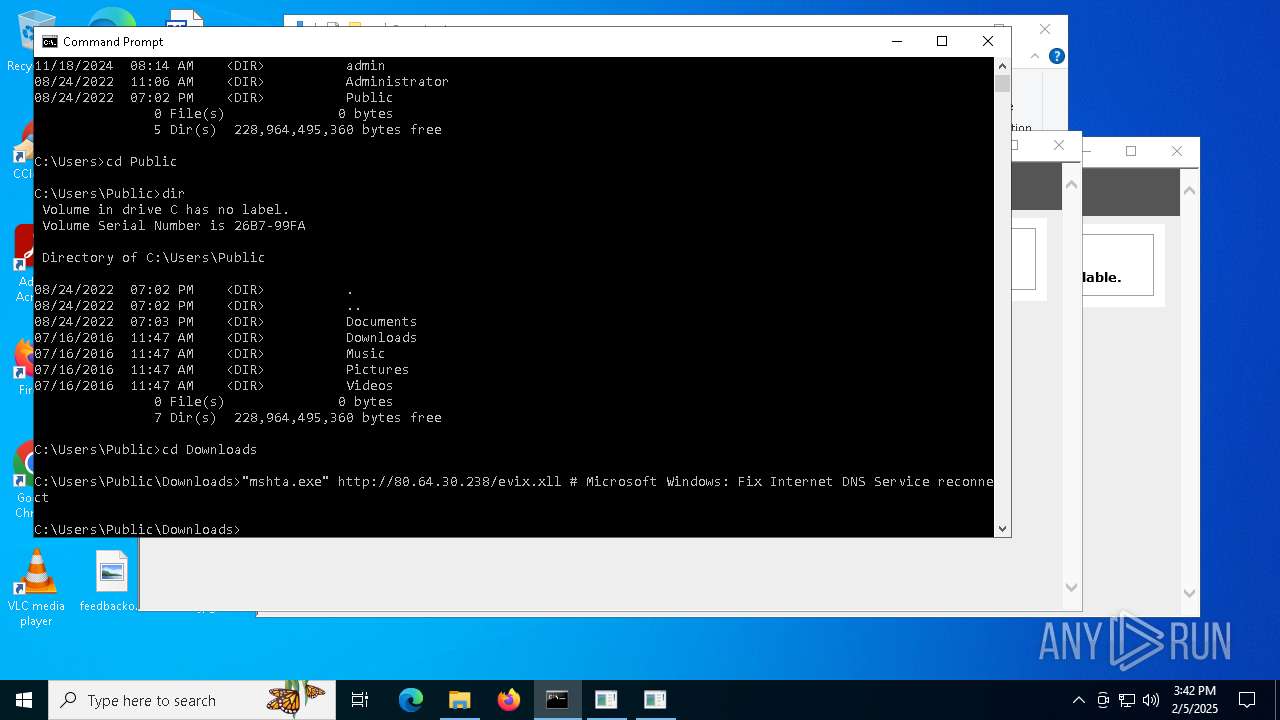Viewport: 1280px width, 720px height.
Task: Click 'Directory of C:\Users\Public' line
Action: coord(154,257)
